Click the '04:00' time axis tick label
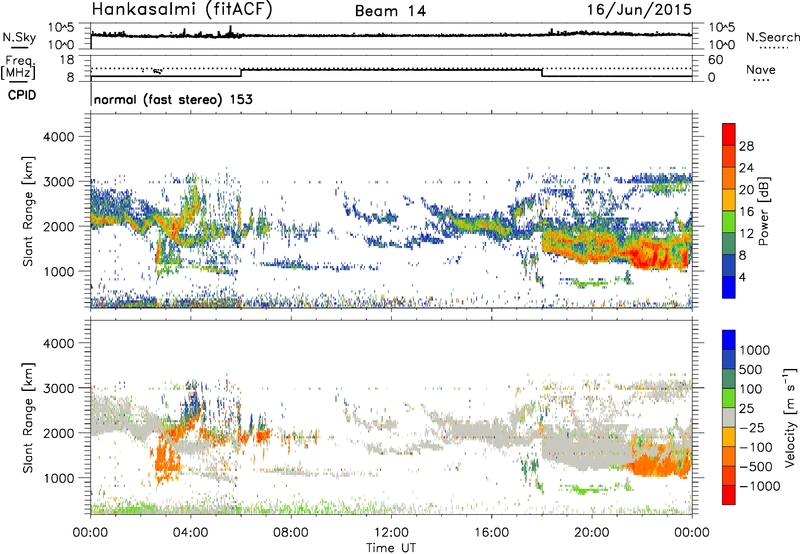 (190, 533)
